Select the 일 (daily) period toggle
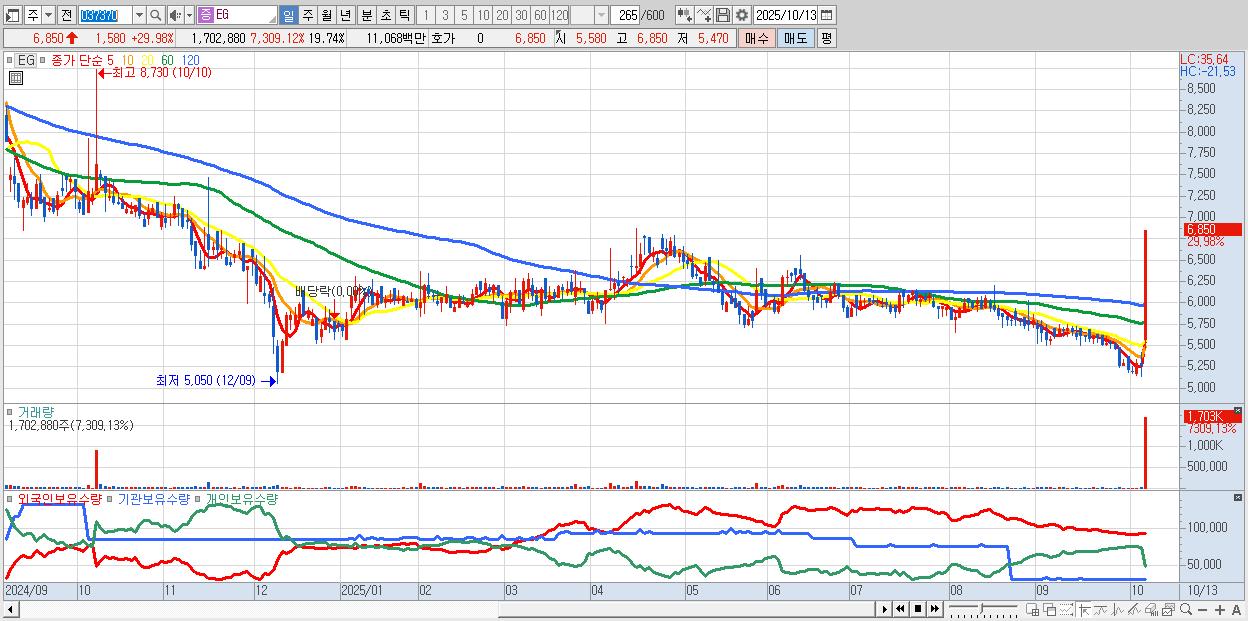Screen dimensions: 1248x621 pos(288,15)
